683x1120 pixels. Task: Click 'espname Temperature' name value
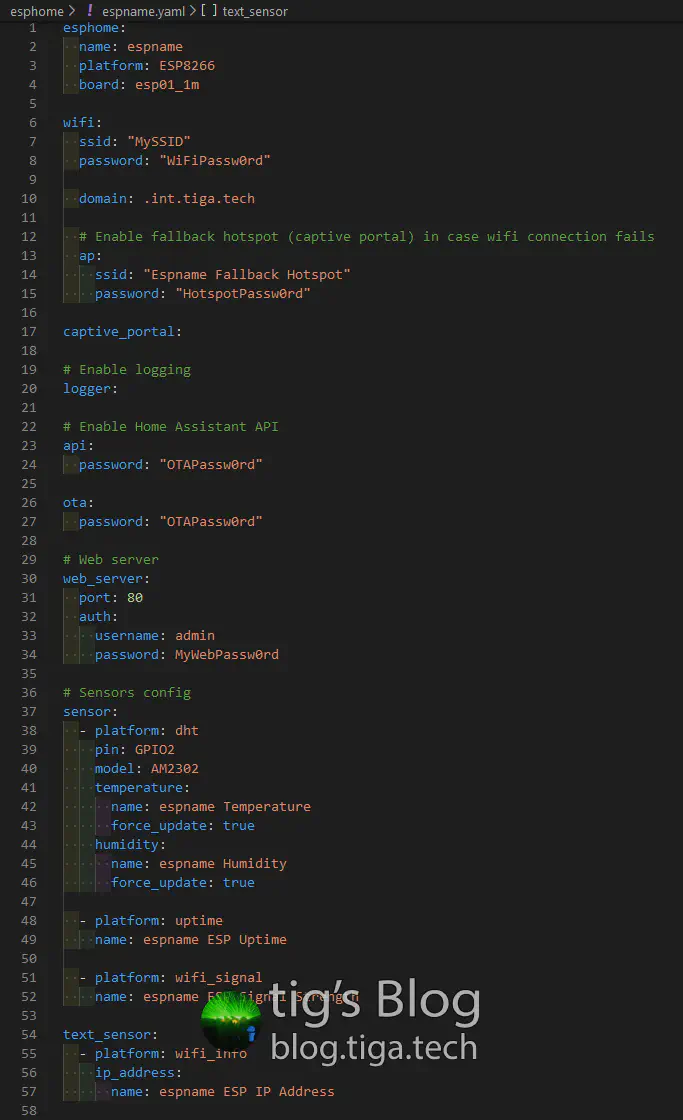235,806
